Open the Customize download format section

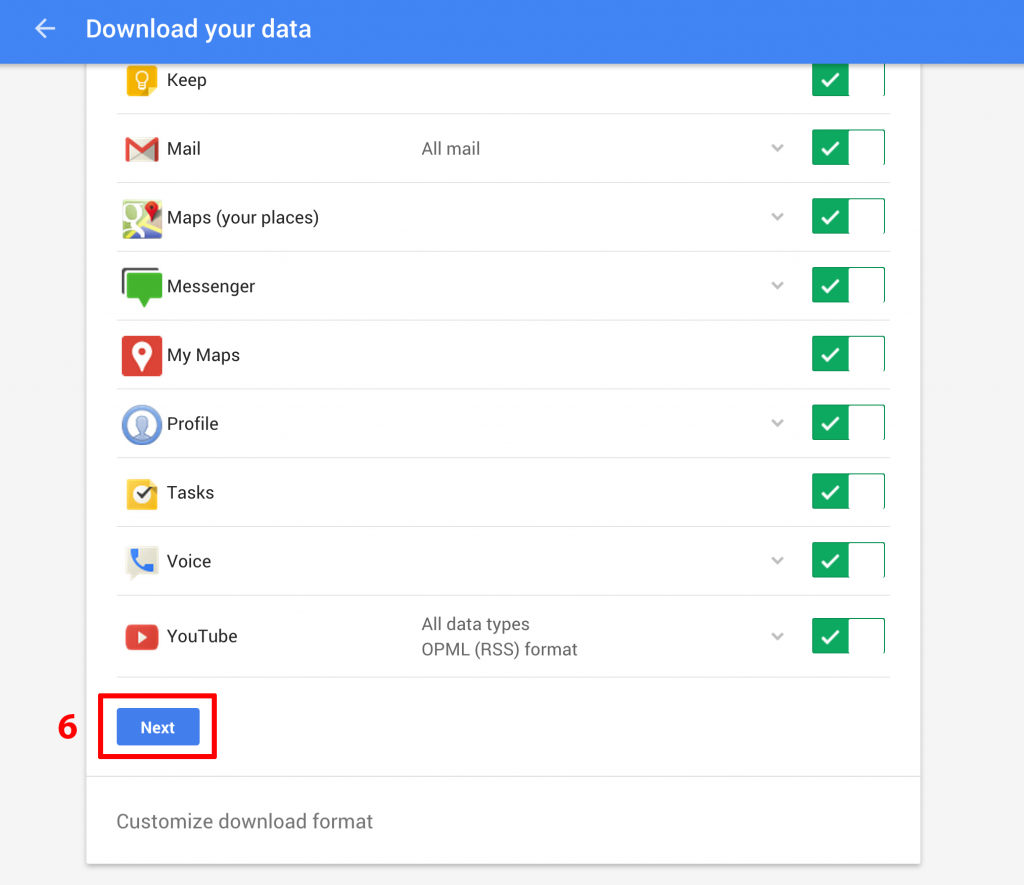click(x=244, y=821)
